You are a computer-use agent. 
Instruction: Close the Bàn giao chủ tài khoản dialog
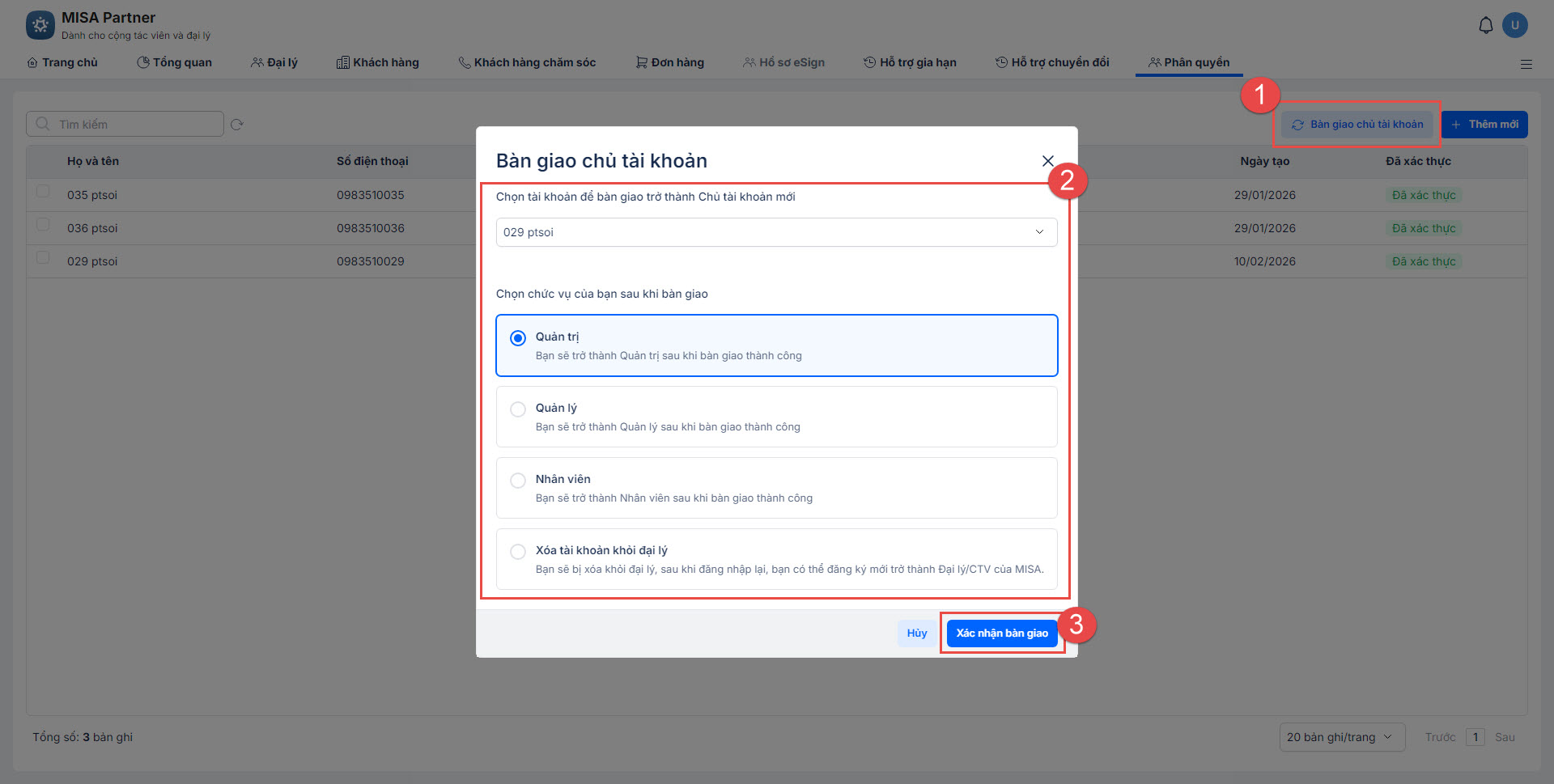coord(1047,161)
